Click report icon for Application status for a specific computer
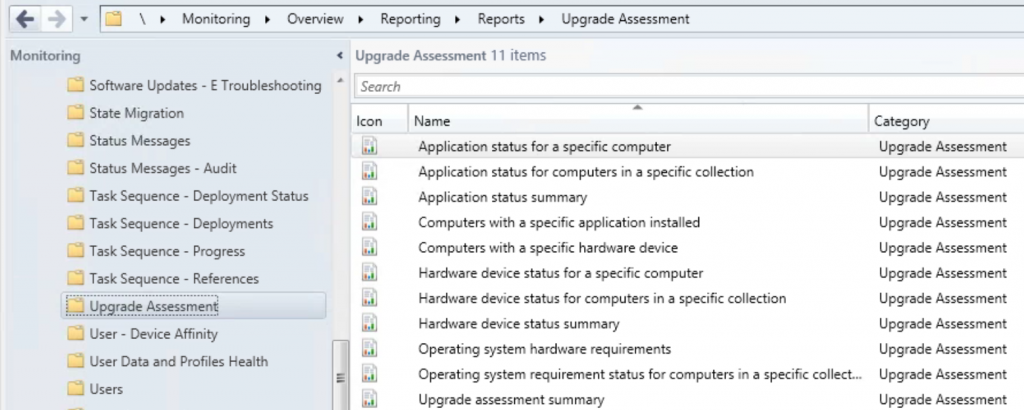Screen dimensions: 1024x410 tap(370, 146)
